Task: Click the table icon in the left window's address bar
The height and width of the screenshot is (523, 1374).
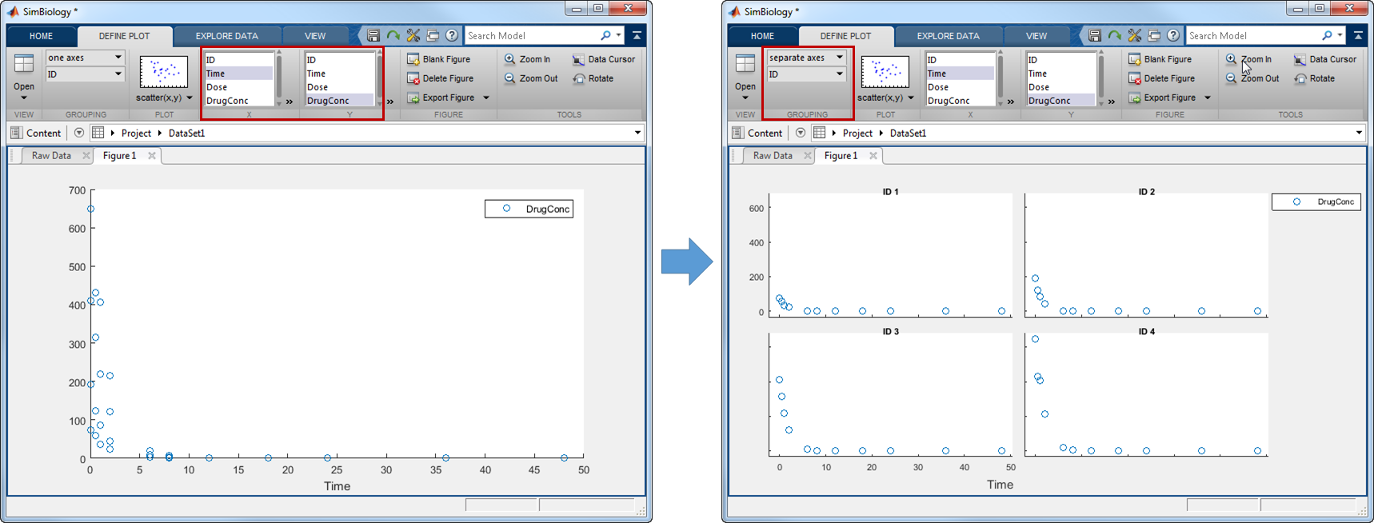Action: [x=98, y=133]
